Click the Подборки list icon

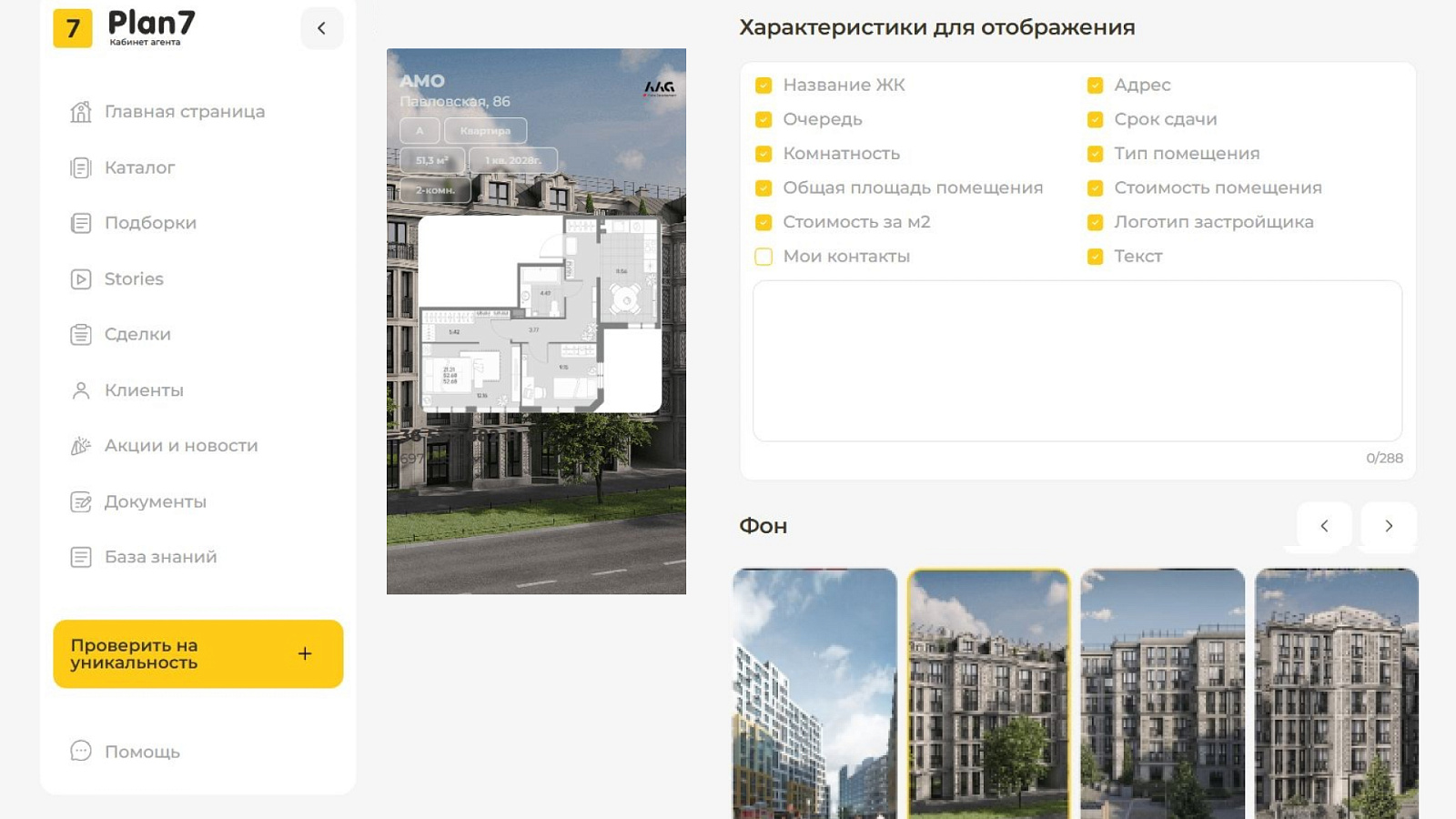tap(81, 223)
